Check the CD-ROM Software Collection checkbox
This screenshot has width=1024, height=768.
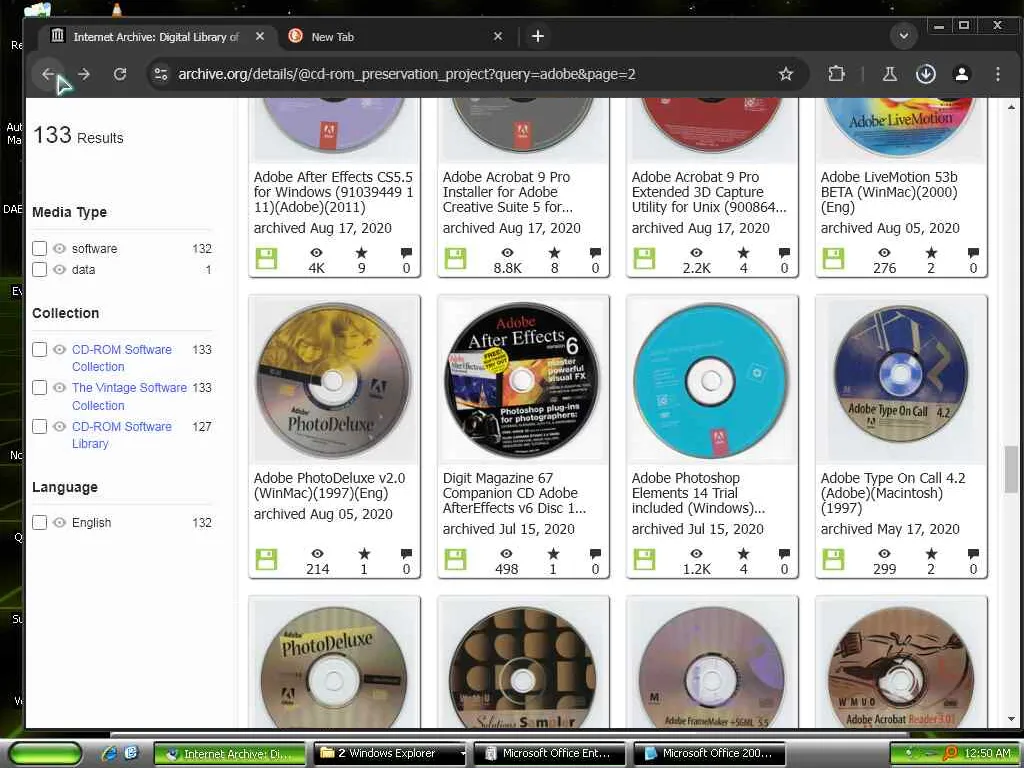[x=39, y=349]
